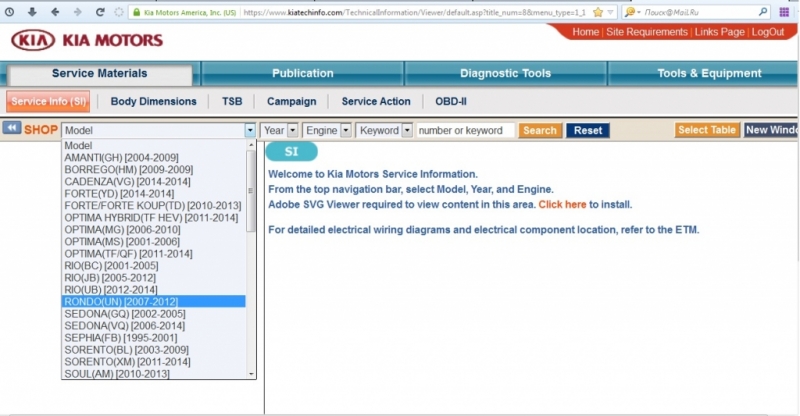Click the number or keyword input field

pyautogui.click(x=465, y=130)
